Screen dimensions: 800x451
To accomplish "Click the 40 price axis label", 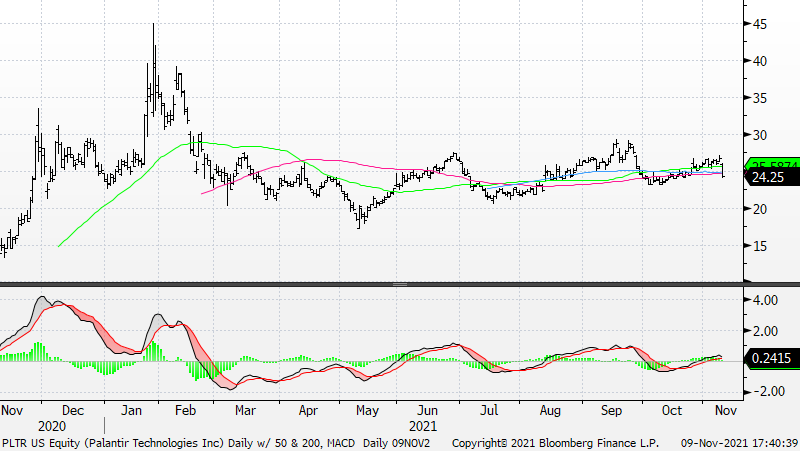I will tap(759, 61).
